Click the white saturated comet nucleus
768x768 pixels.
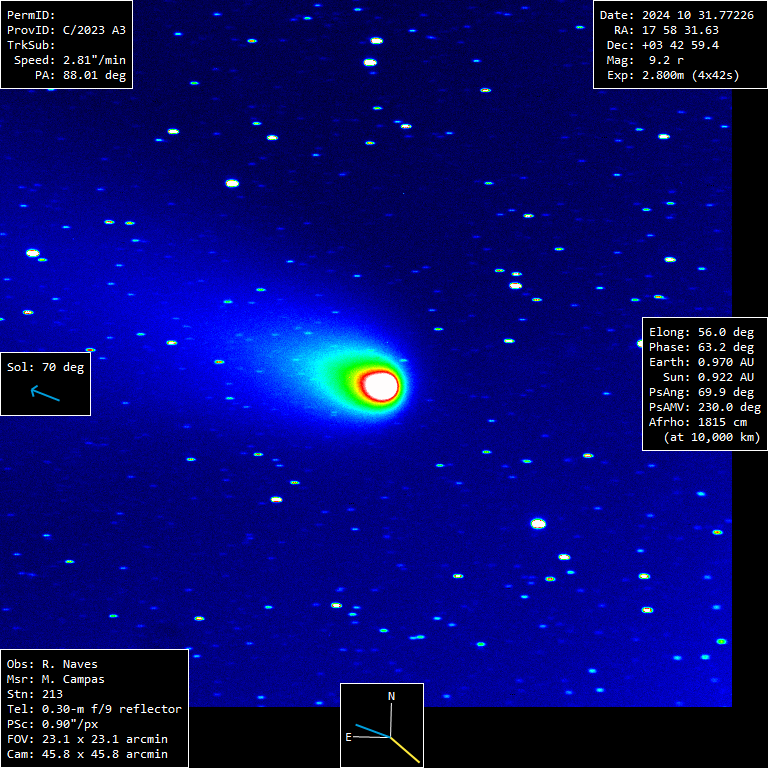point(380,385)
